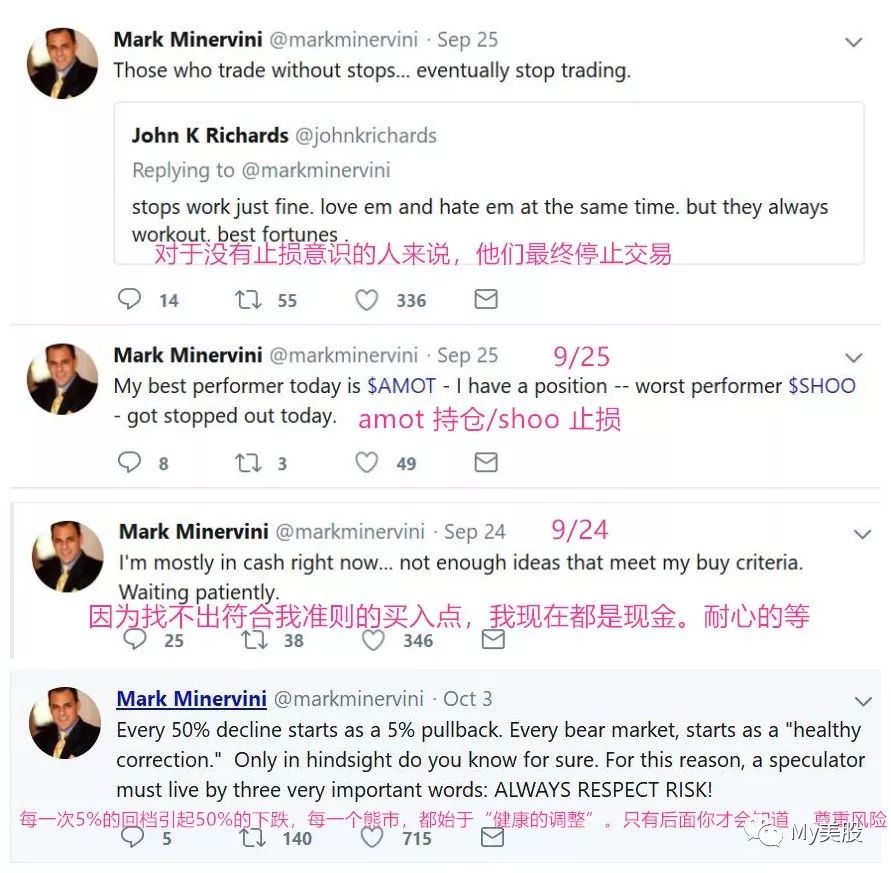Open more-options chevron on Sep 24 tweet

click(x=862, y=534)
